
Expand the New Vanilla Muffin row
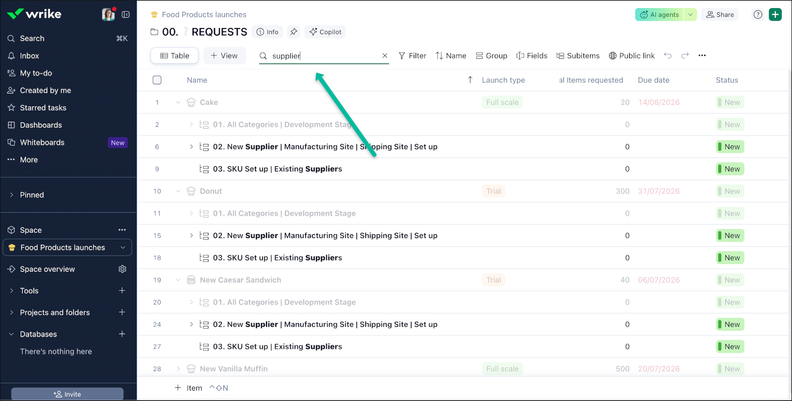(178, 369)
